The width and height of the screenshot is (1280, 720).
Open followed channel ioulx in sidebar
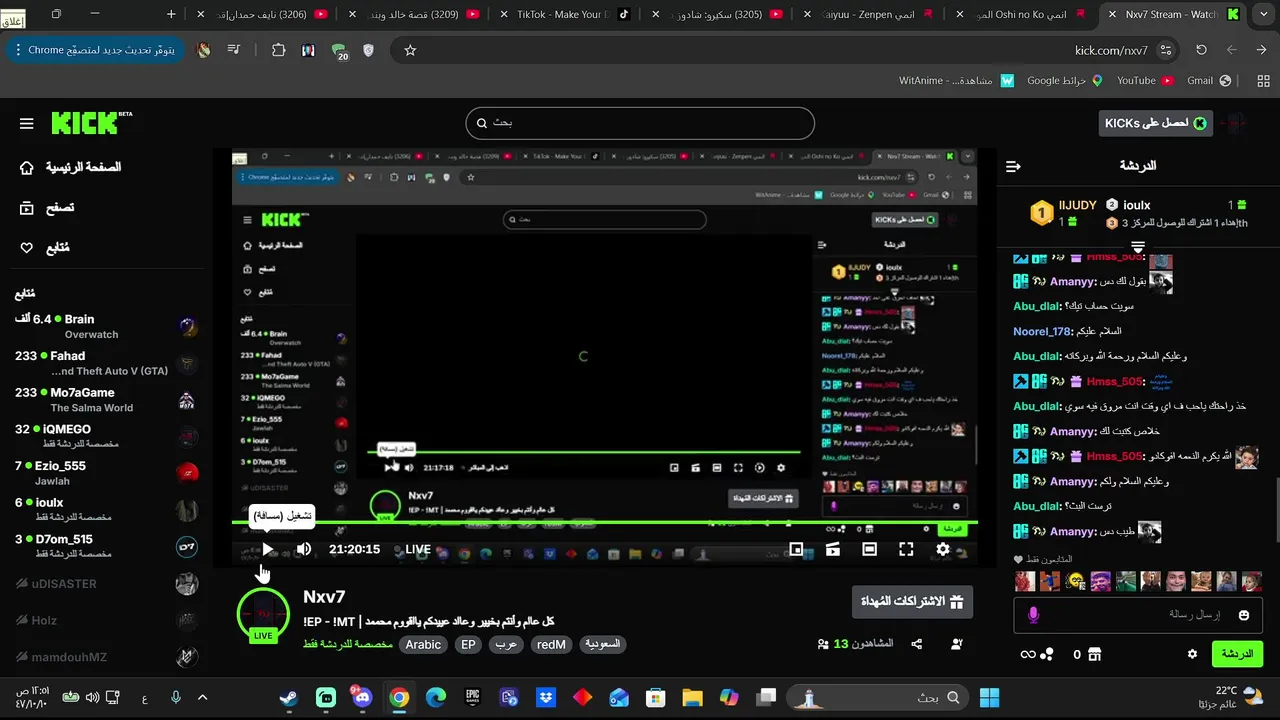(106, 509)
